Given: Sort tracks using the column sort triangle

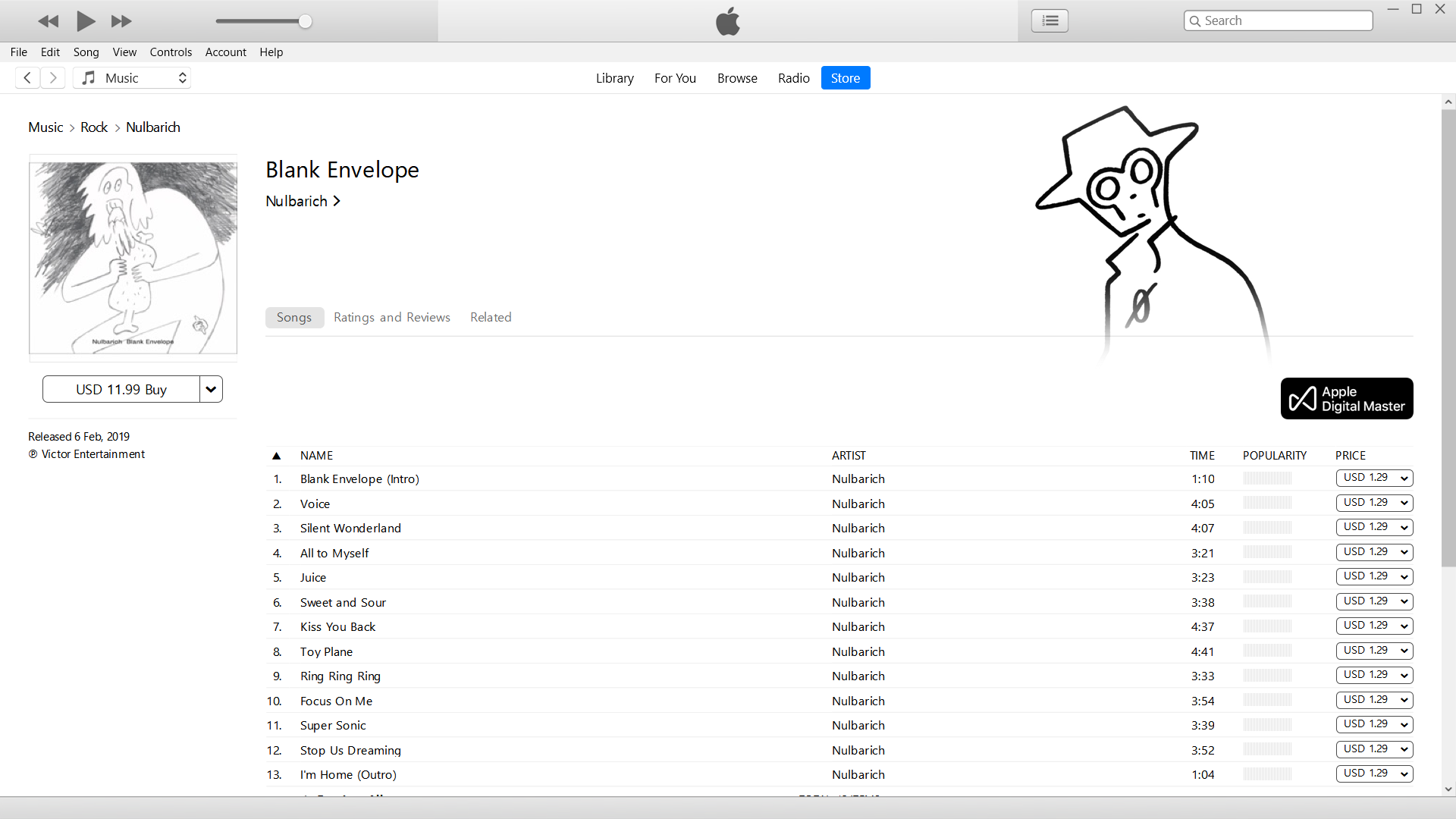Looking at the screenshot, I should [x=277, y=455].
